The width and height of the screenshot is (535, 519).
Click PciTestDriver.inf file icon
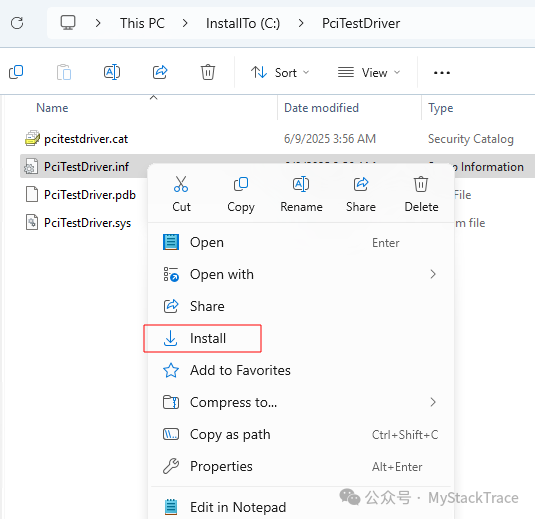(x=31, y=167)
